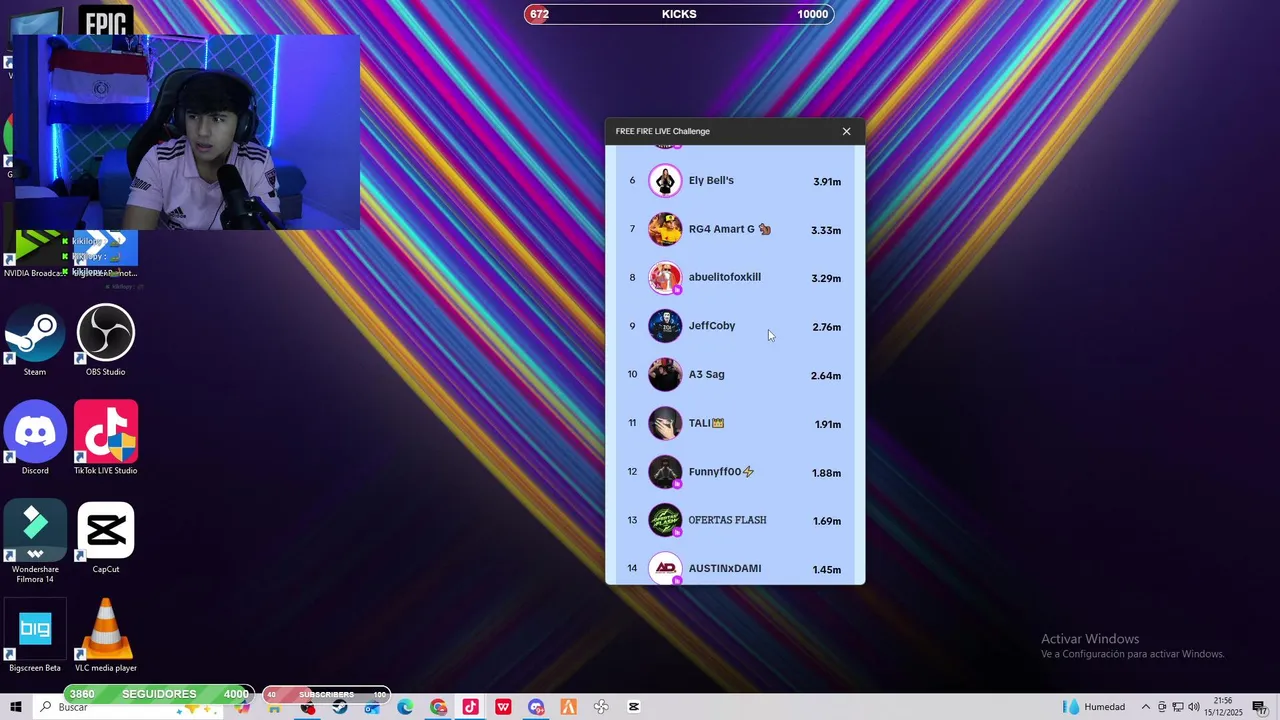Open fan-shaped app icon on taskbar
Screen dimensions: 1280x720
601,707
